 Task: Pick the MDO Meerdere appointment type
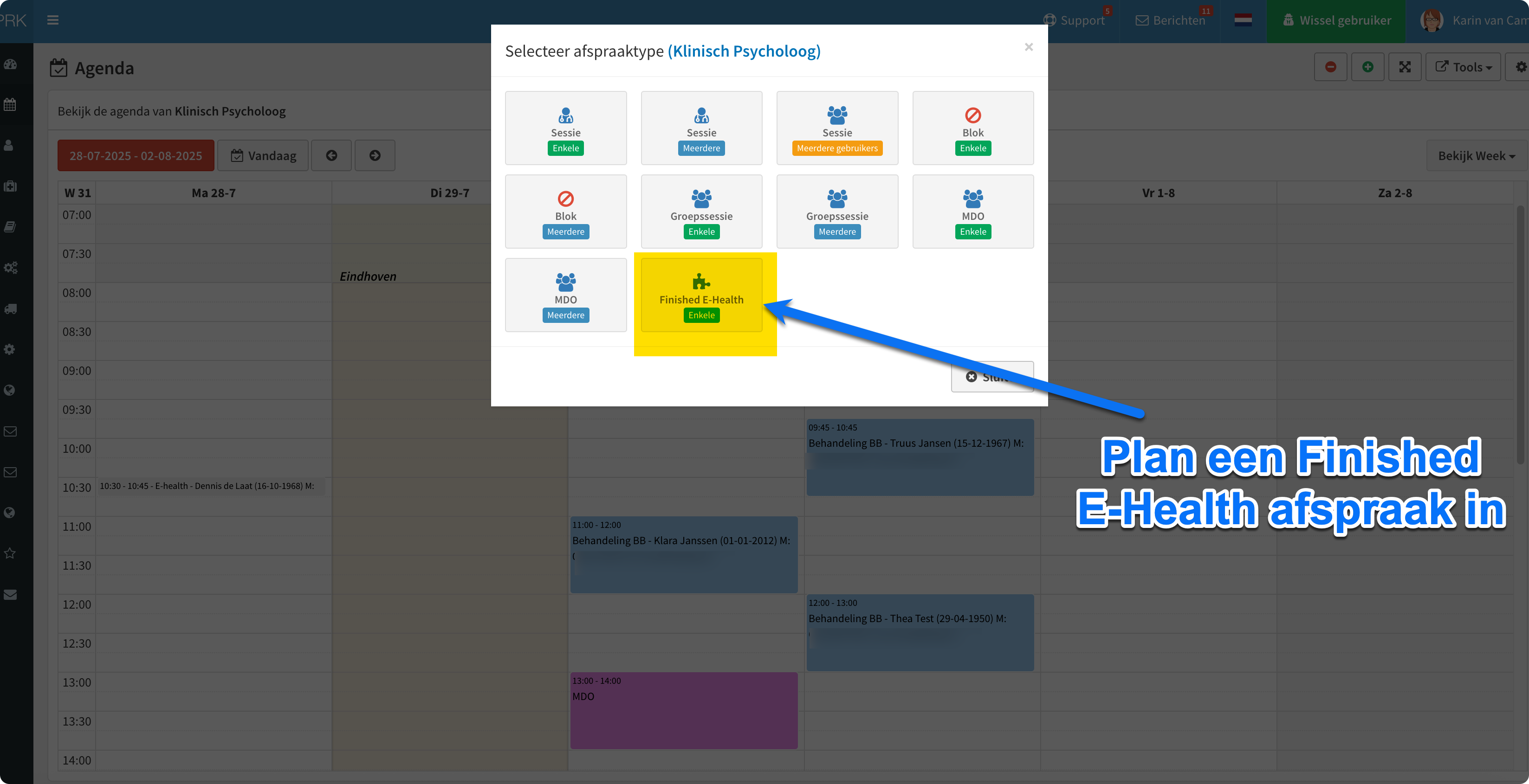pyautogui.click(x=566, y=295)
